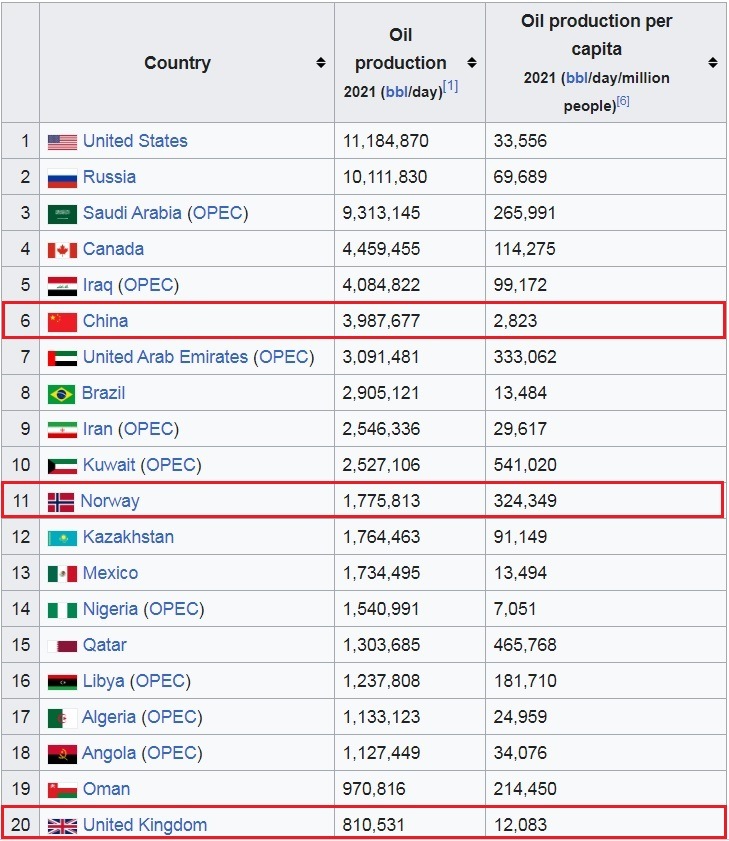Viewport: 729px width, 841px height.
Task: Click the Brazil flag icon
Action: tap(62, 394)
